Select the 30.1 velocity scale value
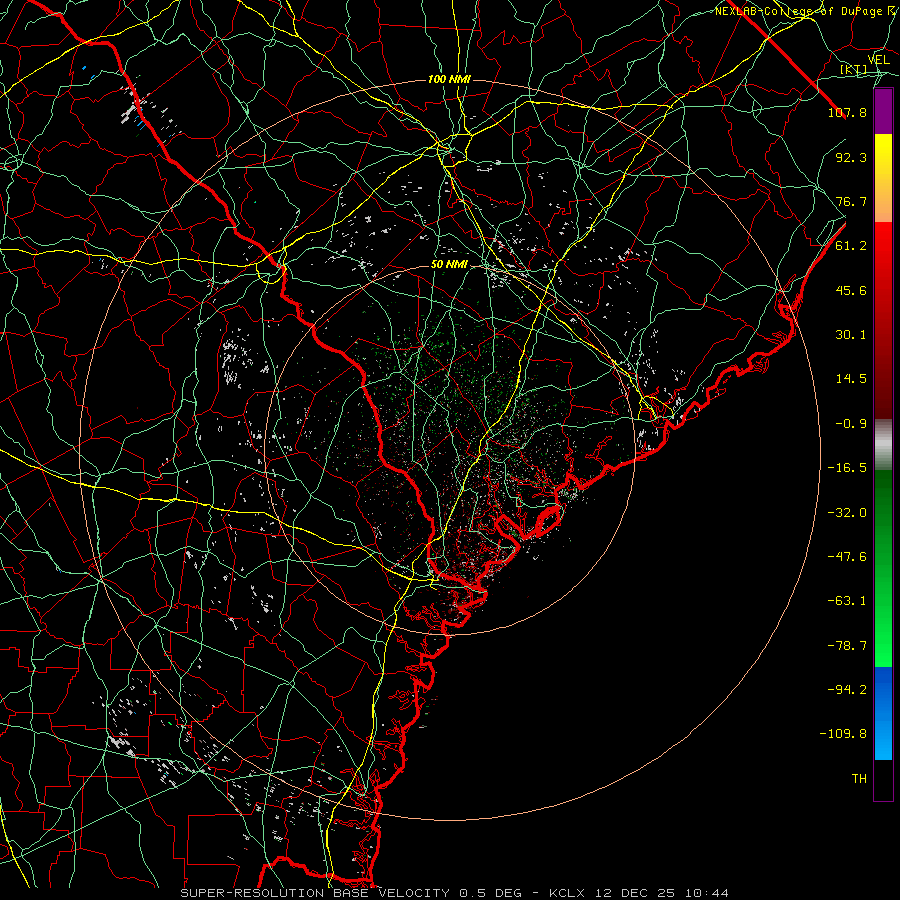This screenshot has height=900, width=900. click(x=851, y=335)
